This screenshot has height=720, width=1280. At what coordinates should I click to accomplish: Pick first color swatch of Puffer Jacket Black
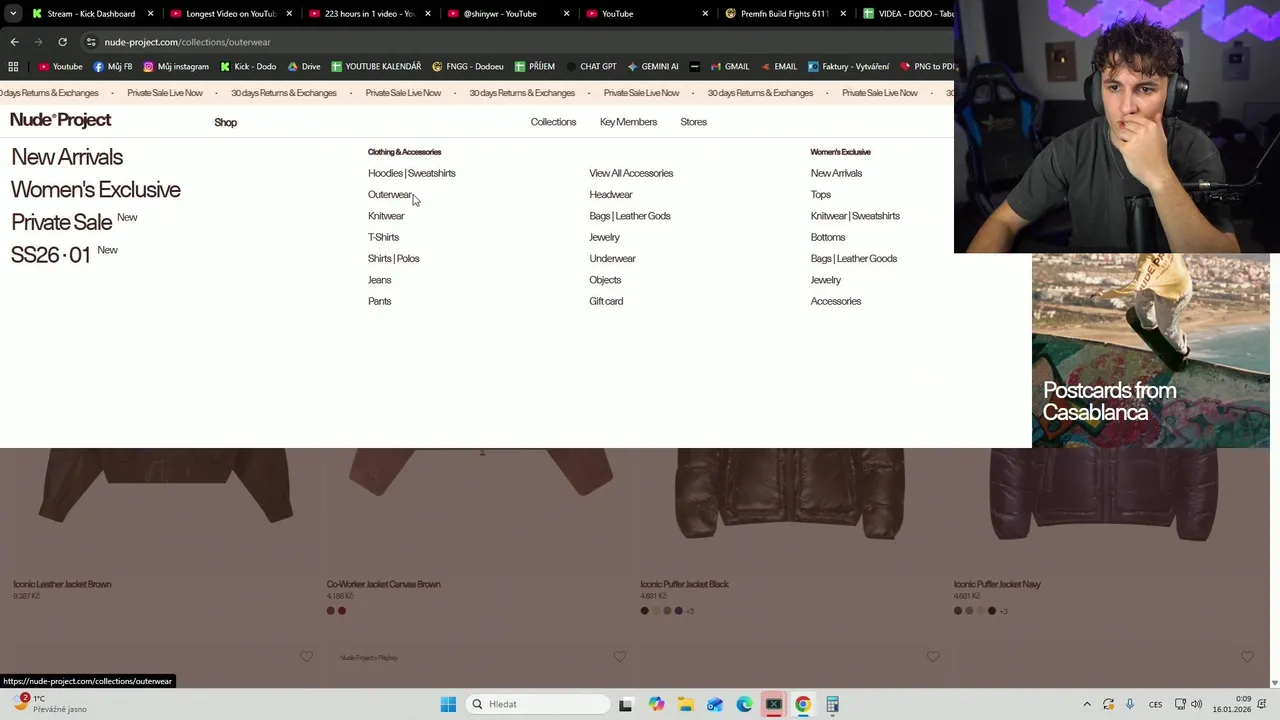(644, 611)
